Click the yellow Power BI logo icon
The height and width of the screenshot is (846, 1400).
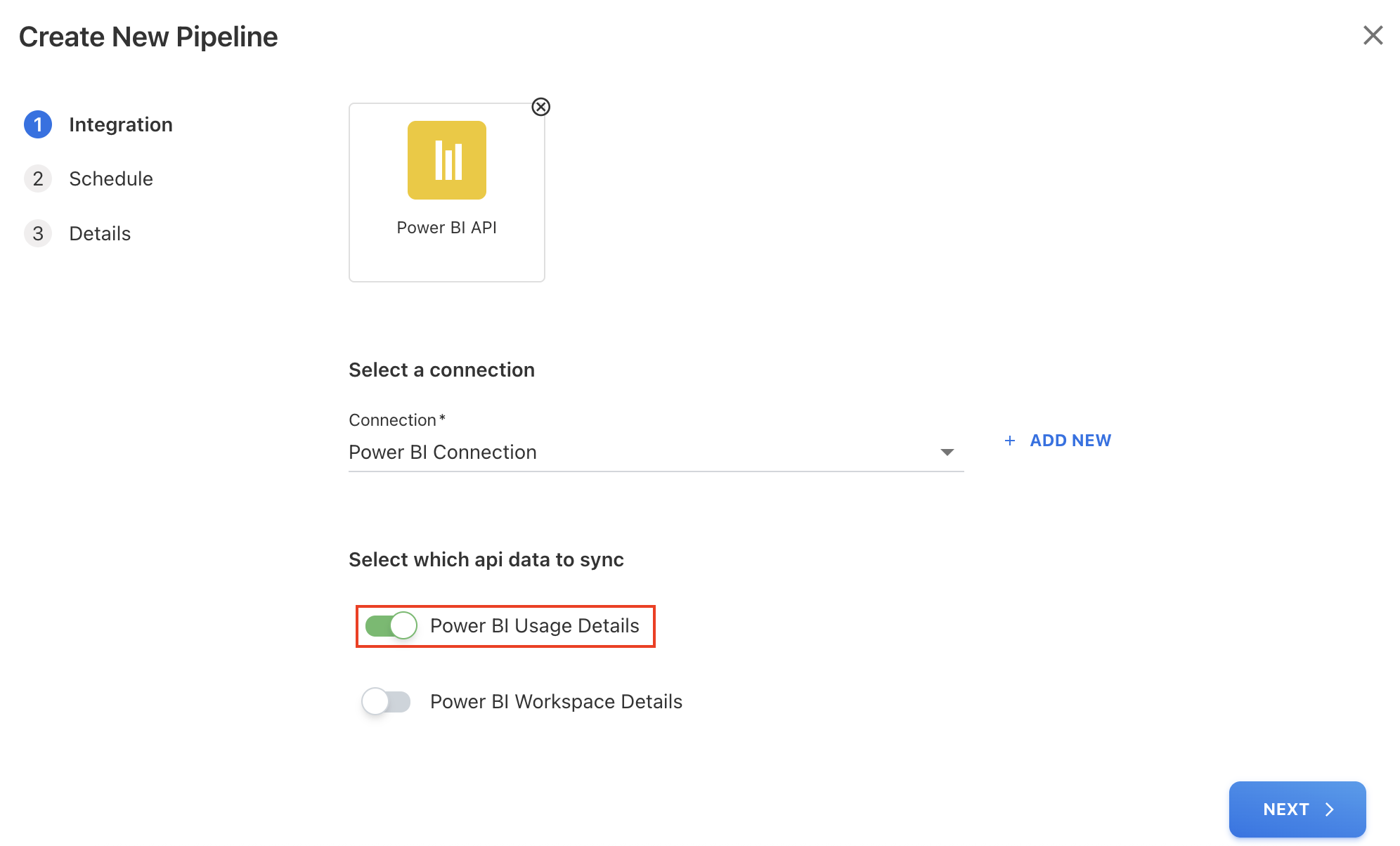pos(446,160)
